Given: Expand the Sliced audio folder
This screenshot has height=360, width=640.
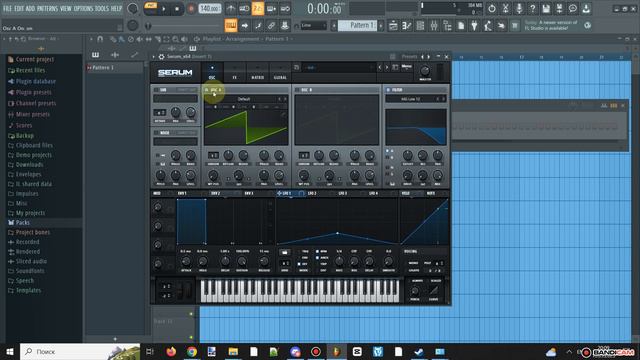Looking at the screenshot, I should [x=31, y=261].
